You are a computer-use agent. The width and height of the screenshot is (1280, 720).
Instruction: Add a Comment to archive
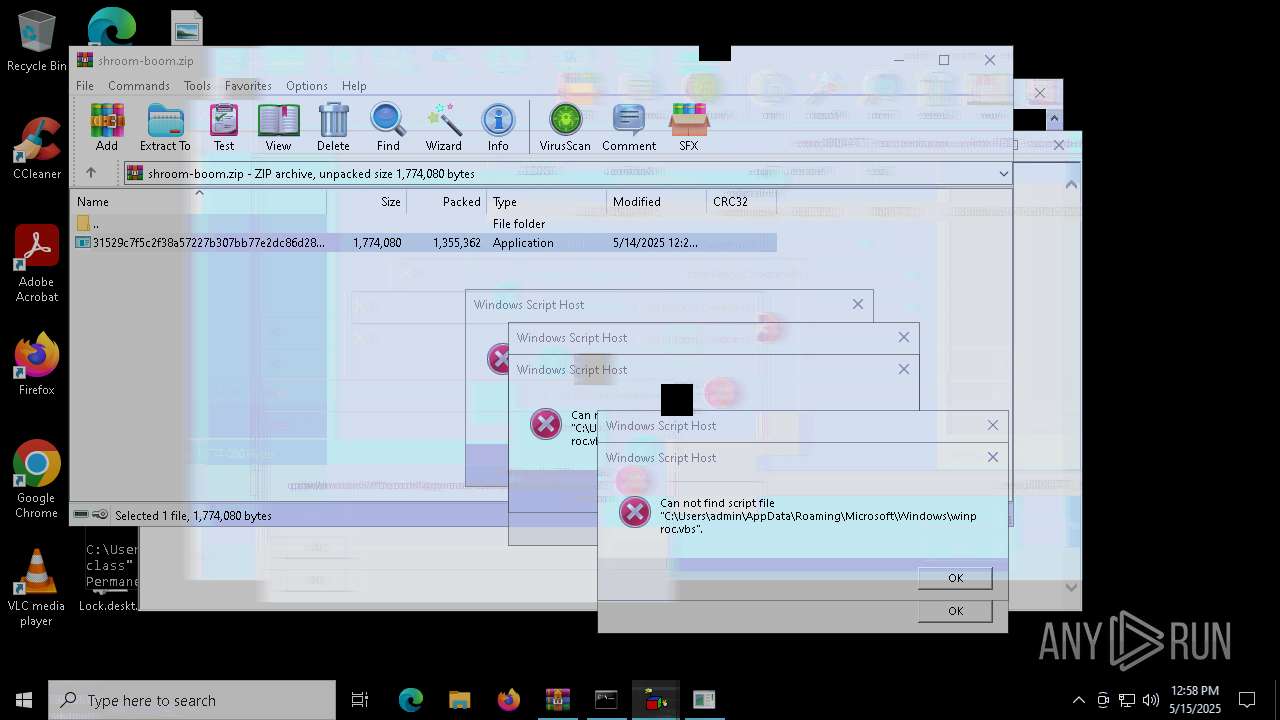629,127
